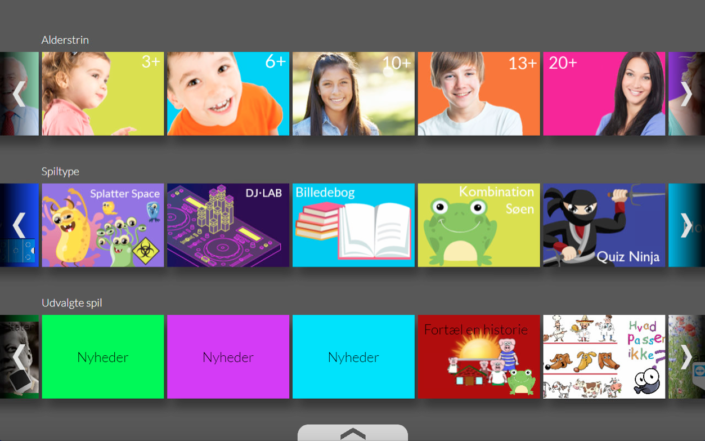
Task: Open the purple Nyheder tile
Action: 228,356
